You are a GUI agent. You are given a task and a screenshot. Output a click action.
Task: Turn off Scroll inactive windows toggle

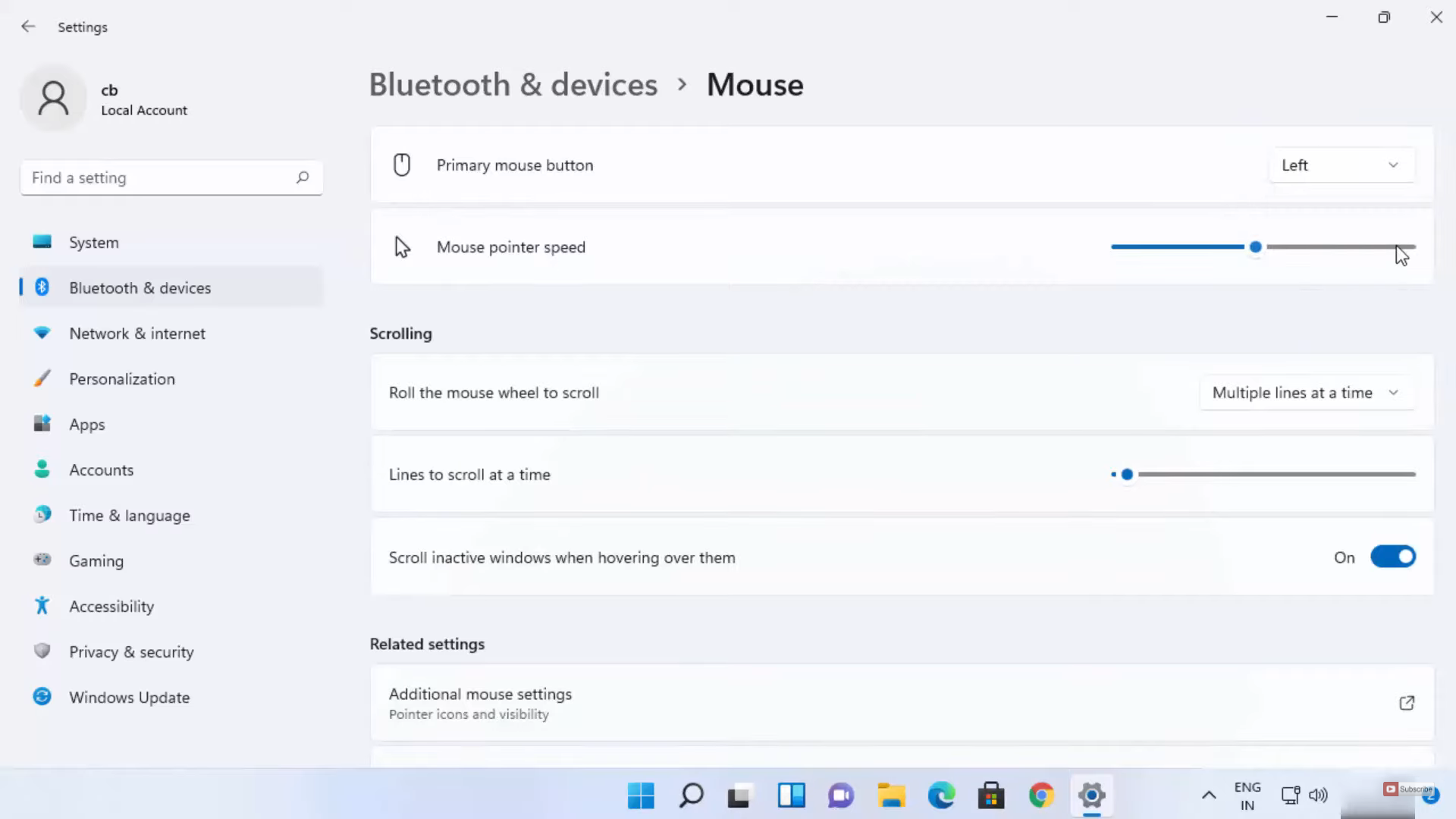[x=1392, y=557]
